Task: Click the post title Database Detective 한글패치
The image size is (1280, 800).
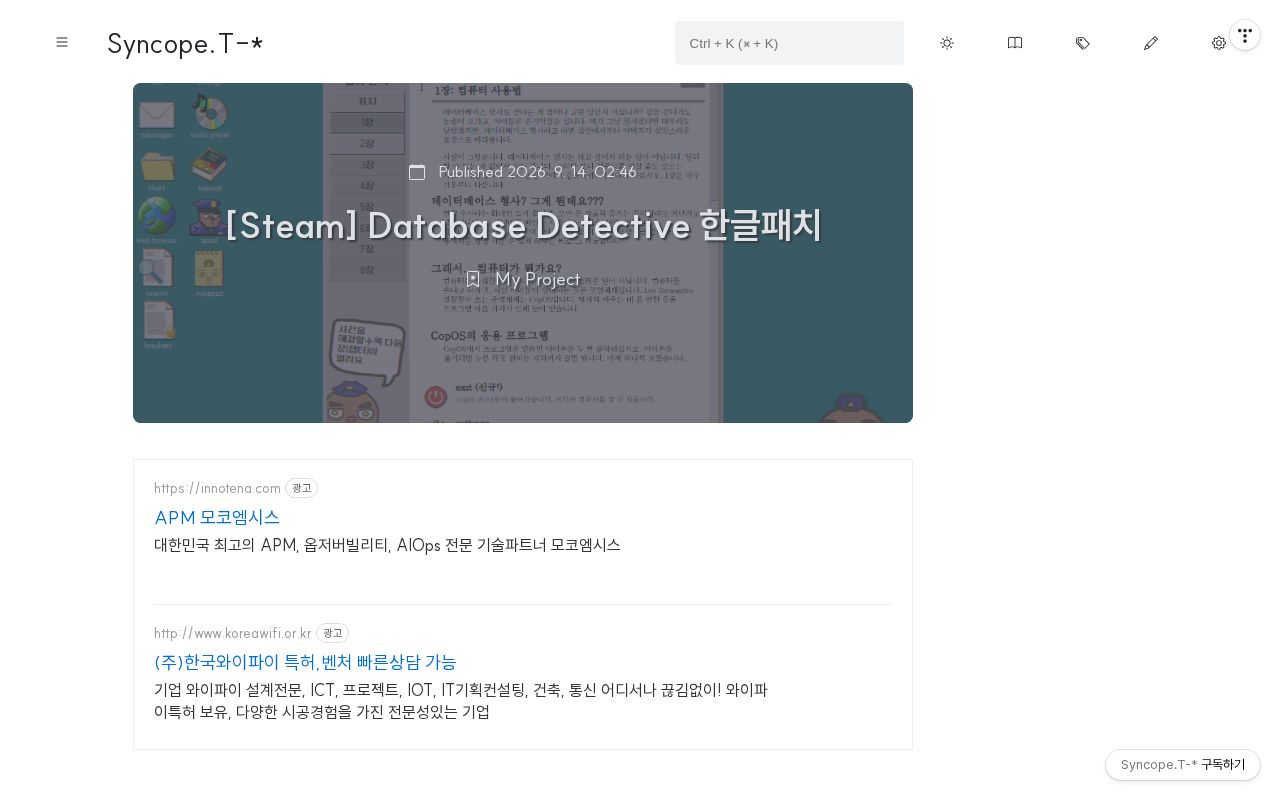Action: pyautogui.click(x=523, y=225)
